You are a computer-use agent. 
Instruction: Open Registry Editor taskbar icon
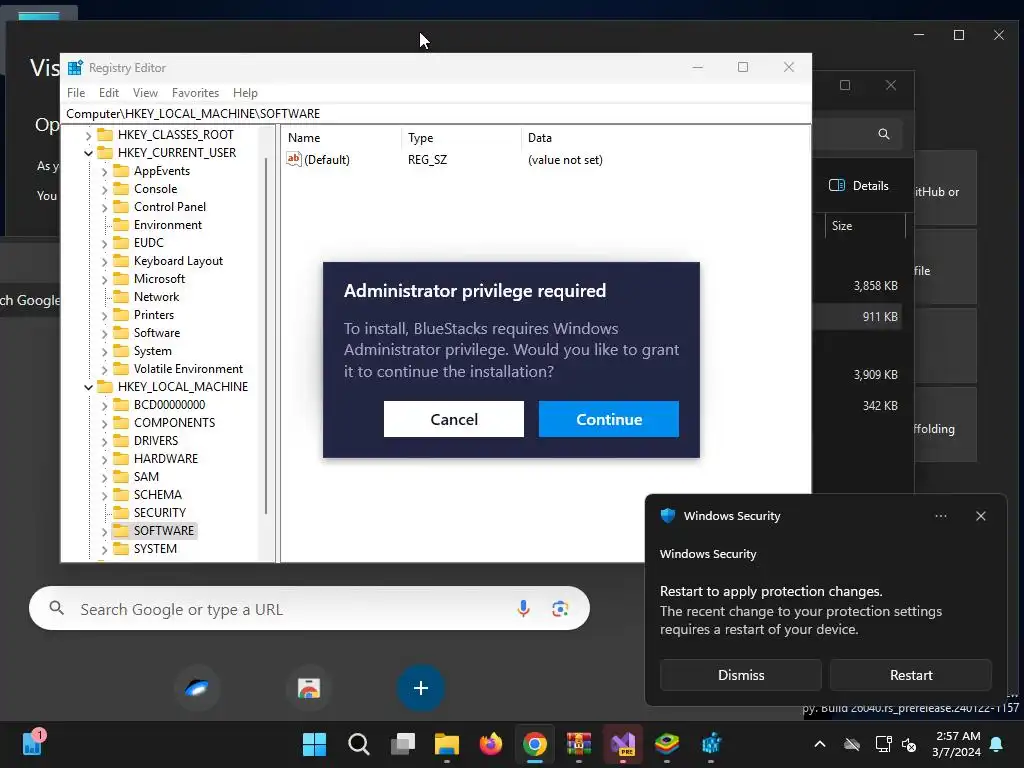coord(711,744)
